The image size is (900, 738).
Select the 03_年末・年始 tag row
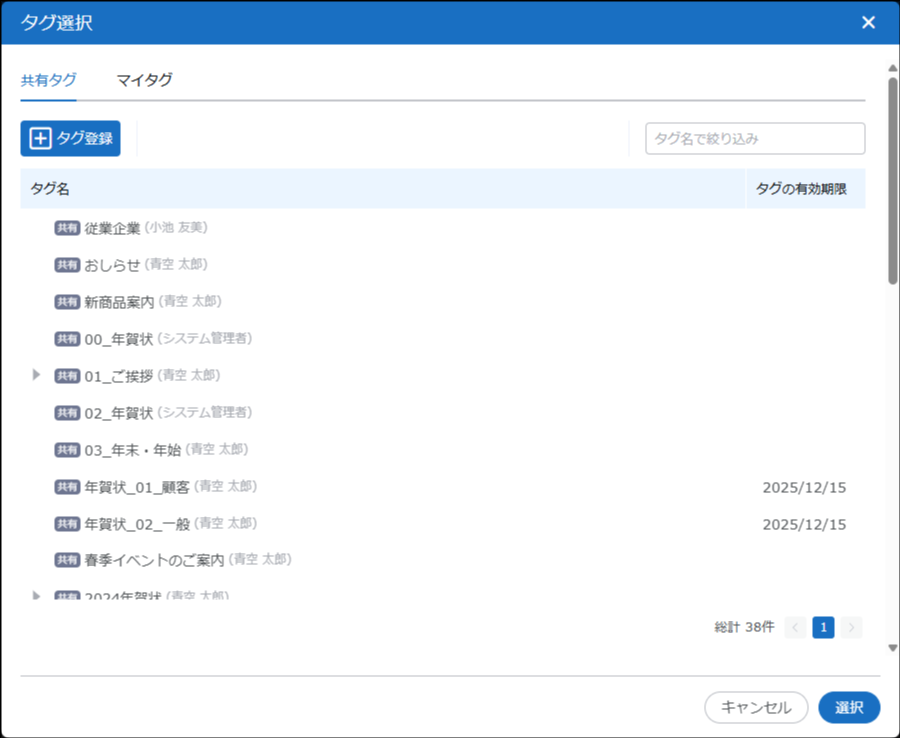pyautogui.click(x=133, y=450)
